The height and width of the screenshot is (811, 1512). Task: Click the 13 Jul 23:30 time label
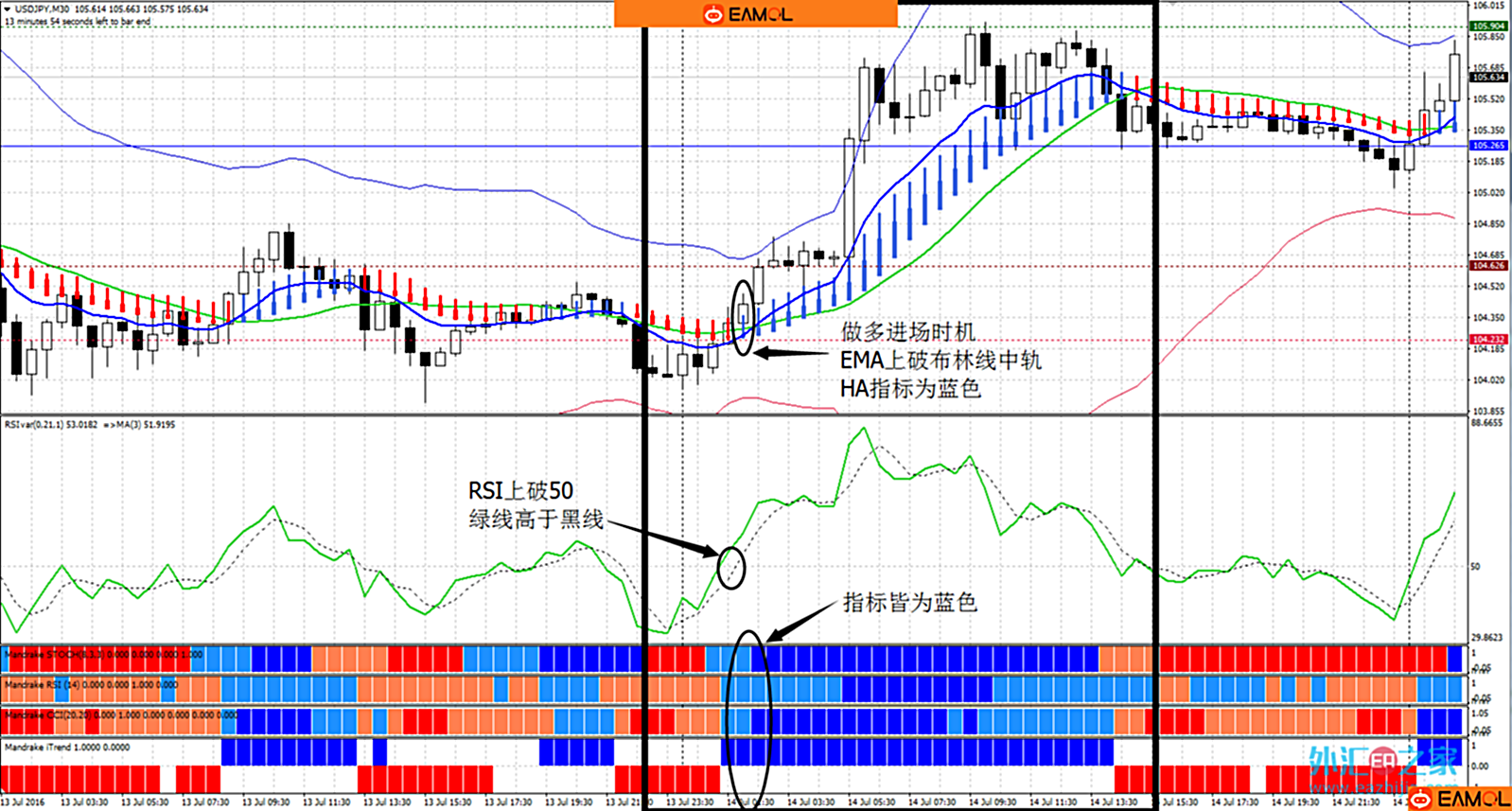pos(690,802)
